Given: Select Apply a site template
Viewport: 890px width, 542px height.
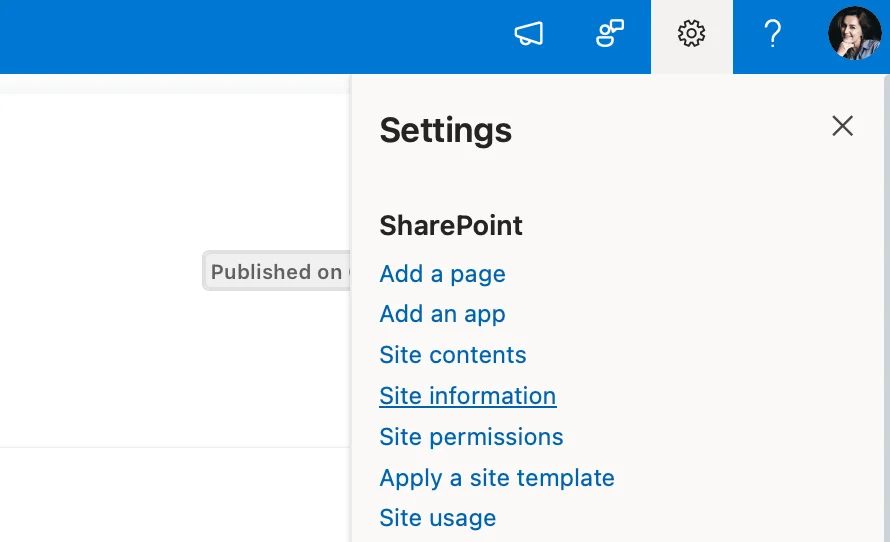Looking at the screenshot, I should coord(497,478).
